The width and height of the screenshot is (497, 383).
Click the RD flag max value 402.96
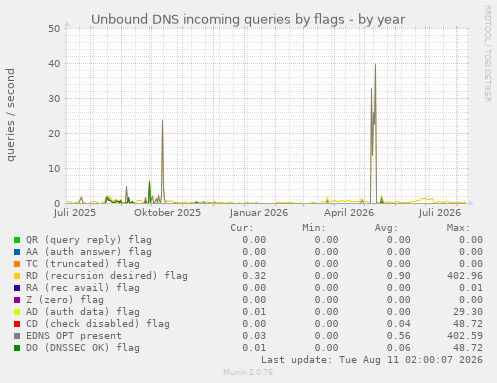(465, 276)
